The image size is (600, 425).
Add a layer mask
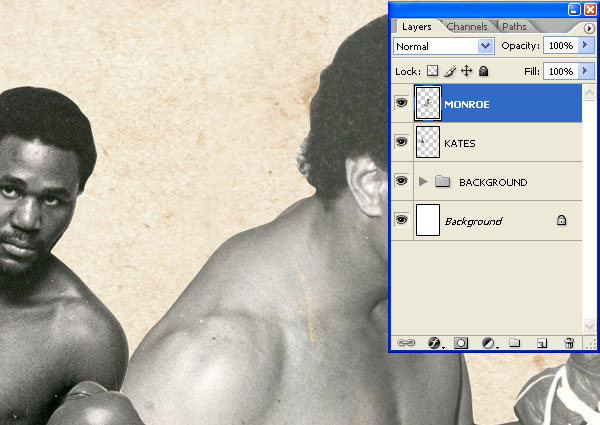pos(461,343)
